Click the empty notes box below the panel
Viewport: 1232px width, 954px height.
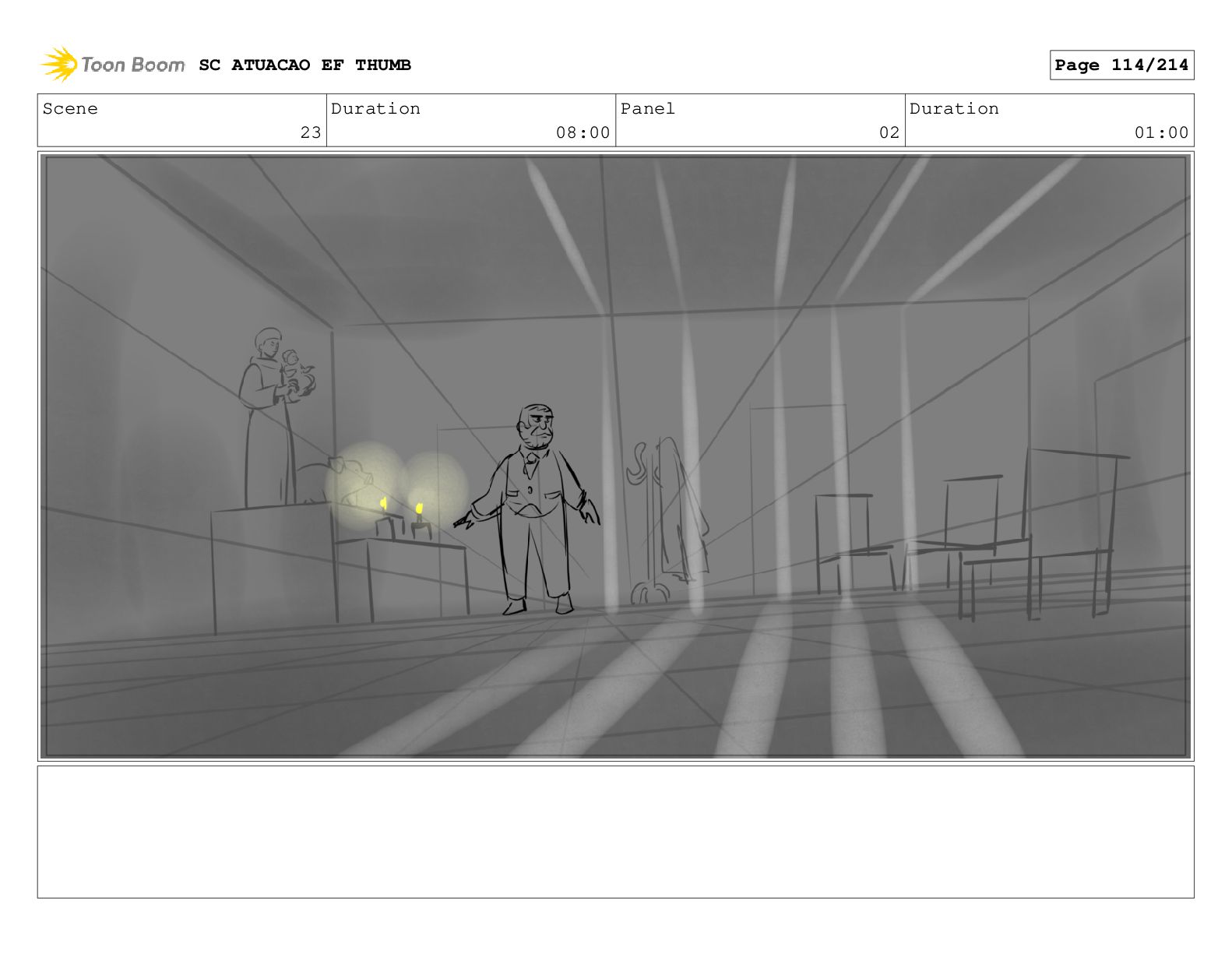point(616,832)
